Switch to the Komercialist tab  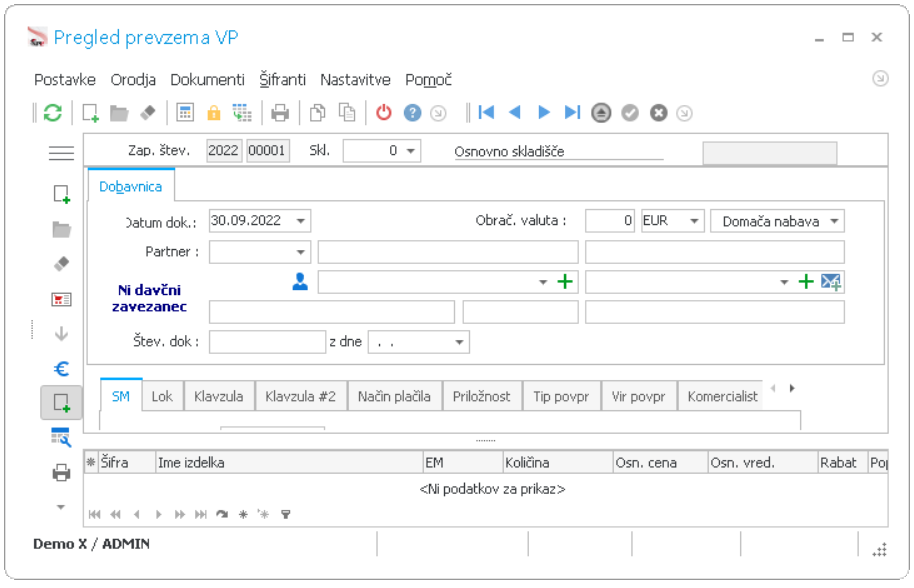[722, 396]
